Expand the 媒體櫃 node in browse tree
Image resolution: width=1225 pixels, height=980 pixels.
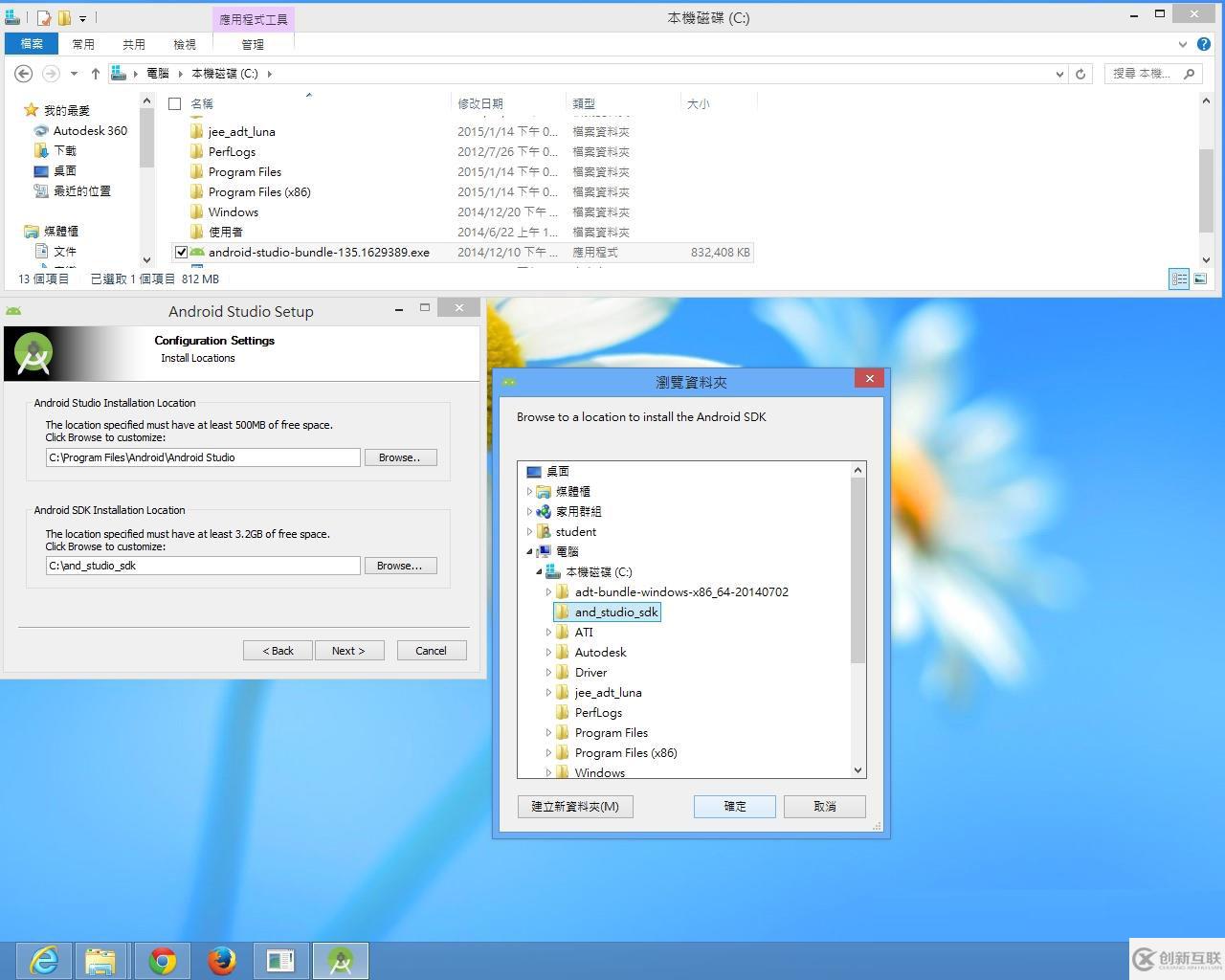point(529,491)
